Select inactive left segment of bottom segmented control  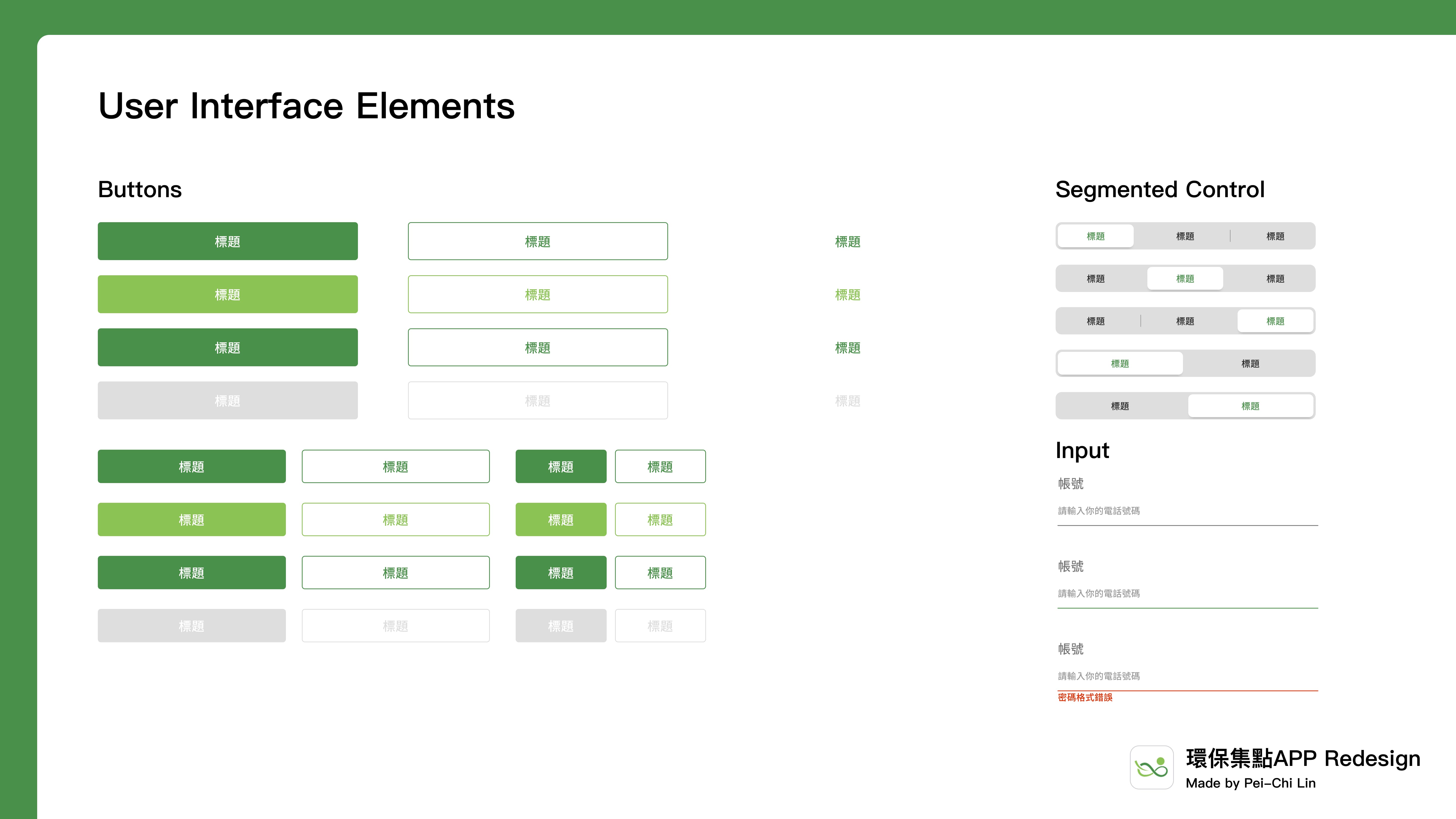click(1120, 406)
